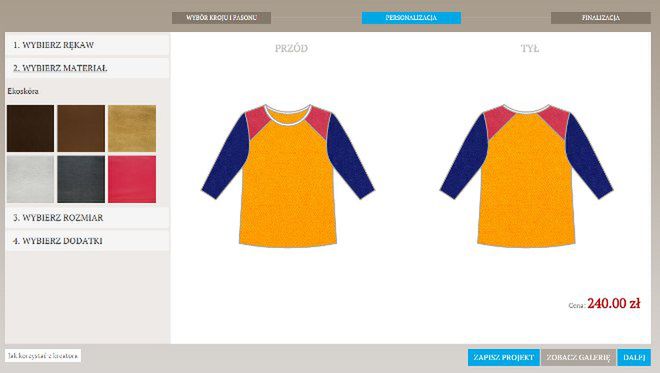Click the Tył heading
660x373 pixels.
coord(530,48)
